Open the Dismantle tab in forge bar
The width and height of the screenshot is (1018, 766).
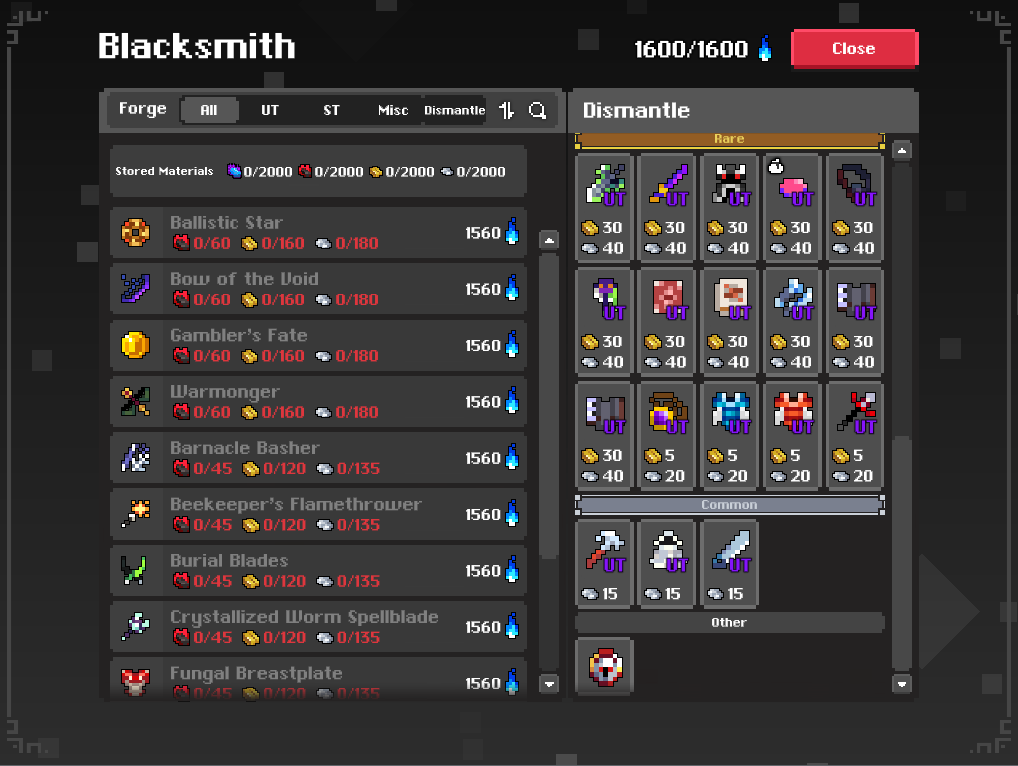tap(454, 110)
